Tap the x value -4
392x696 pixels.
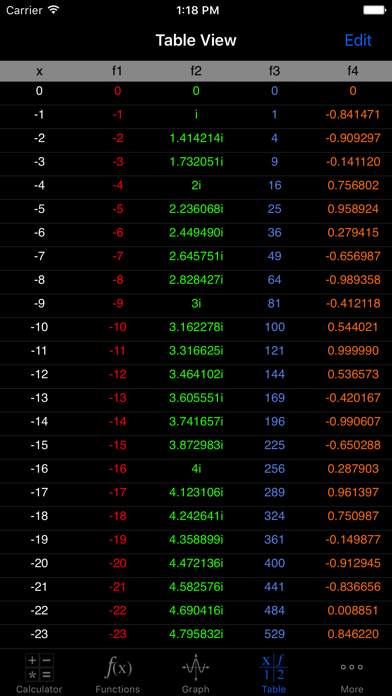pos(40,186)
